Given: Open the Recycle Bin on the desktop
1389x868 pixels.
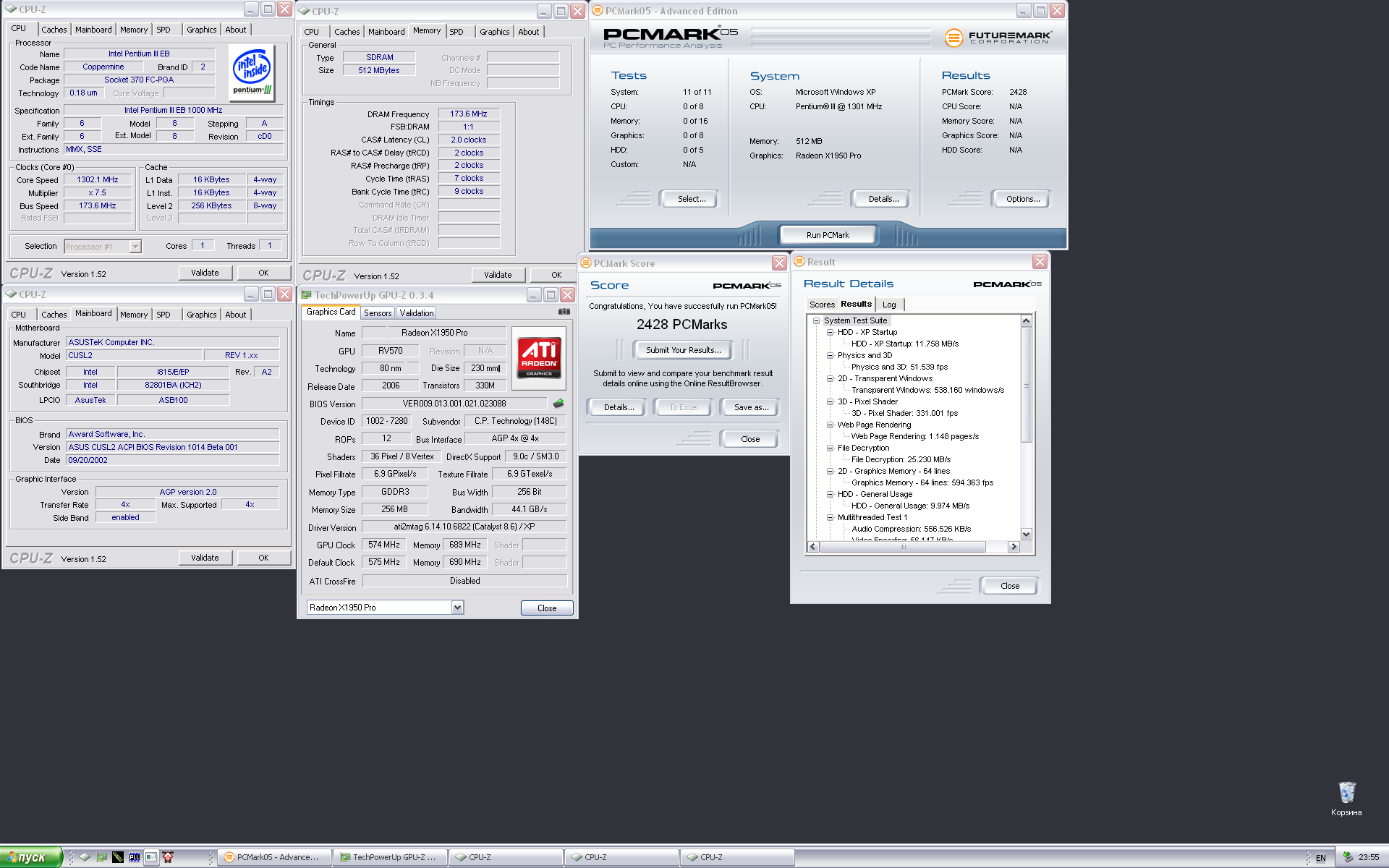Looking at the screenshot, I should [x=1346, y=799].
